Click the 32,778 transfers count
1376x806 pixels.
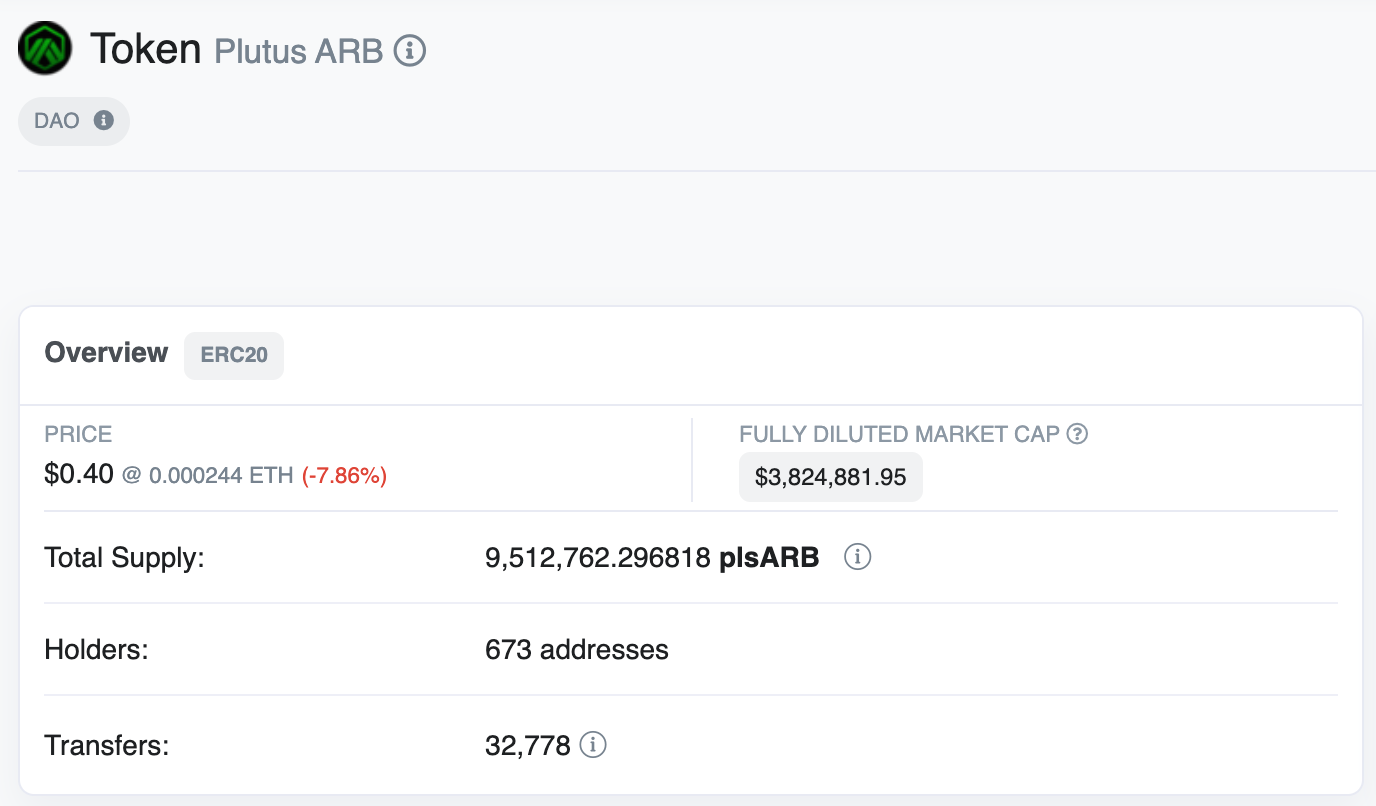(x=528, y=746)
